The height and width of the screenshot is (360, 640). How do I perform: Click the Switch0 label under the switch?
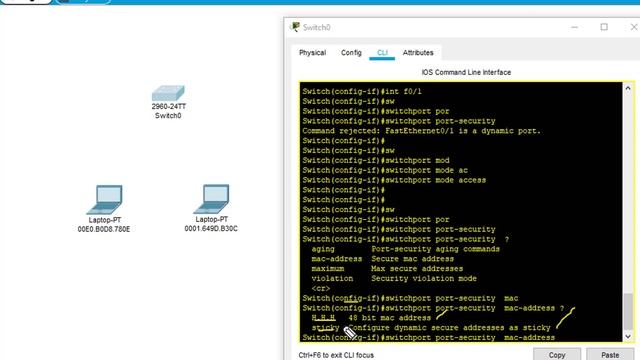point(168,116)
